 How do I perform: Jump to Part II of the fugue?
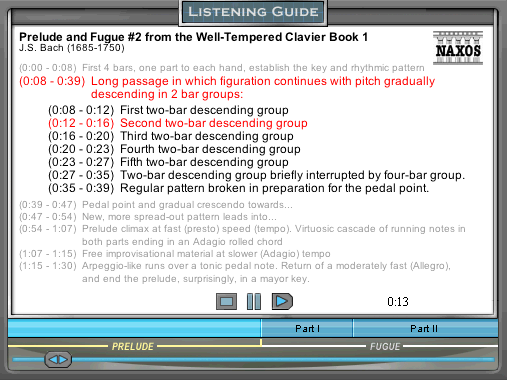click(424, 329)
